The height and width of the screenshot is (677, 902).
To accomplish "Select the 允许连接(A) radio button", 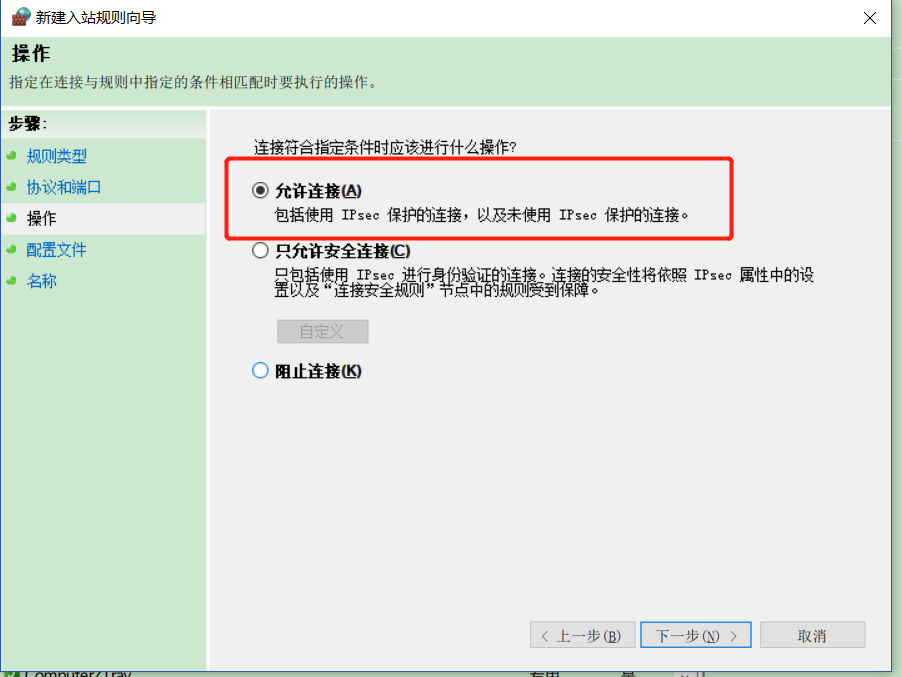I will pyautogui.click(x=260, y=190).
